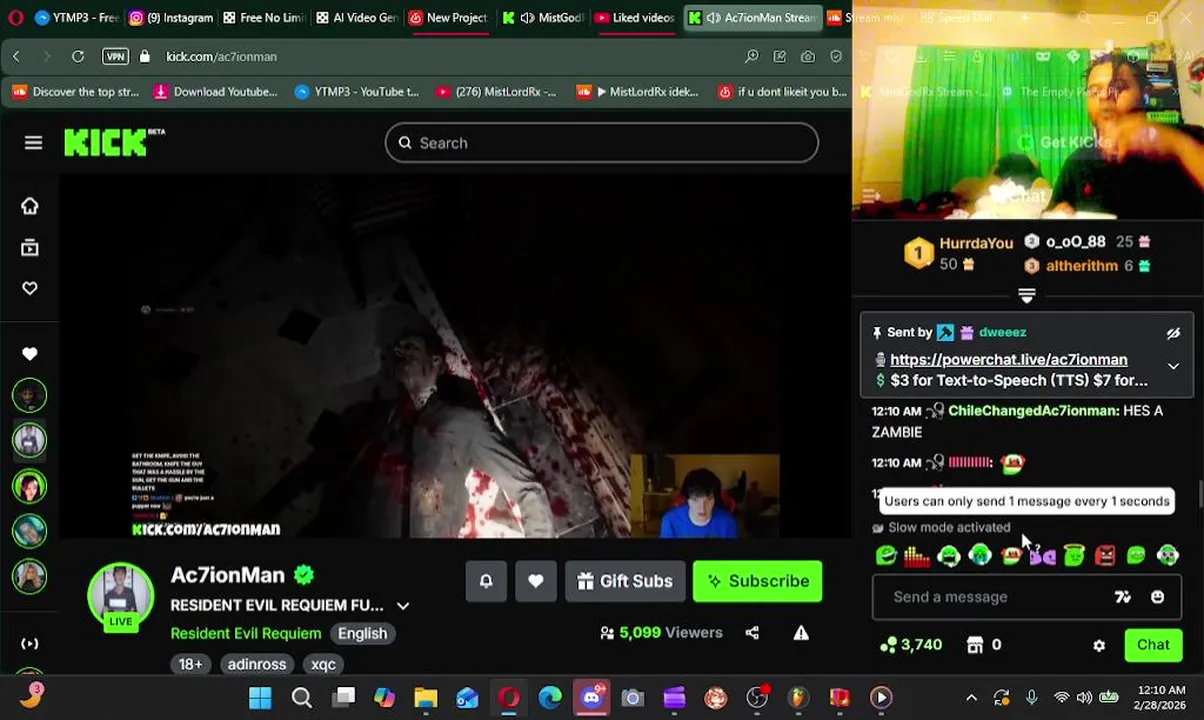Select the 18+ tag
This screenshot has height=720, width=1204.
pos(190,664)
